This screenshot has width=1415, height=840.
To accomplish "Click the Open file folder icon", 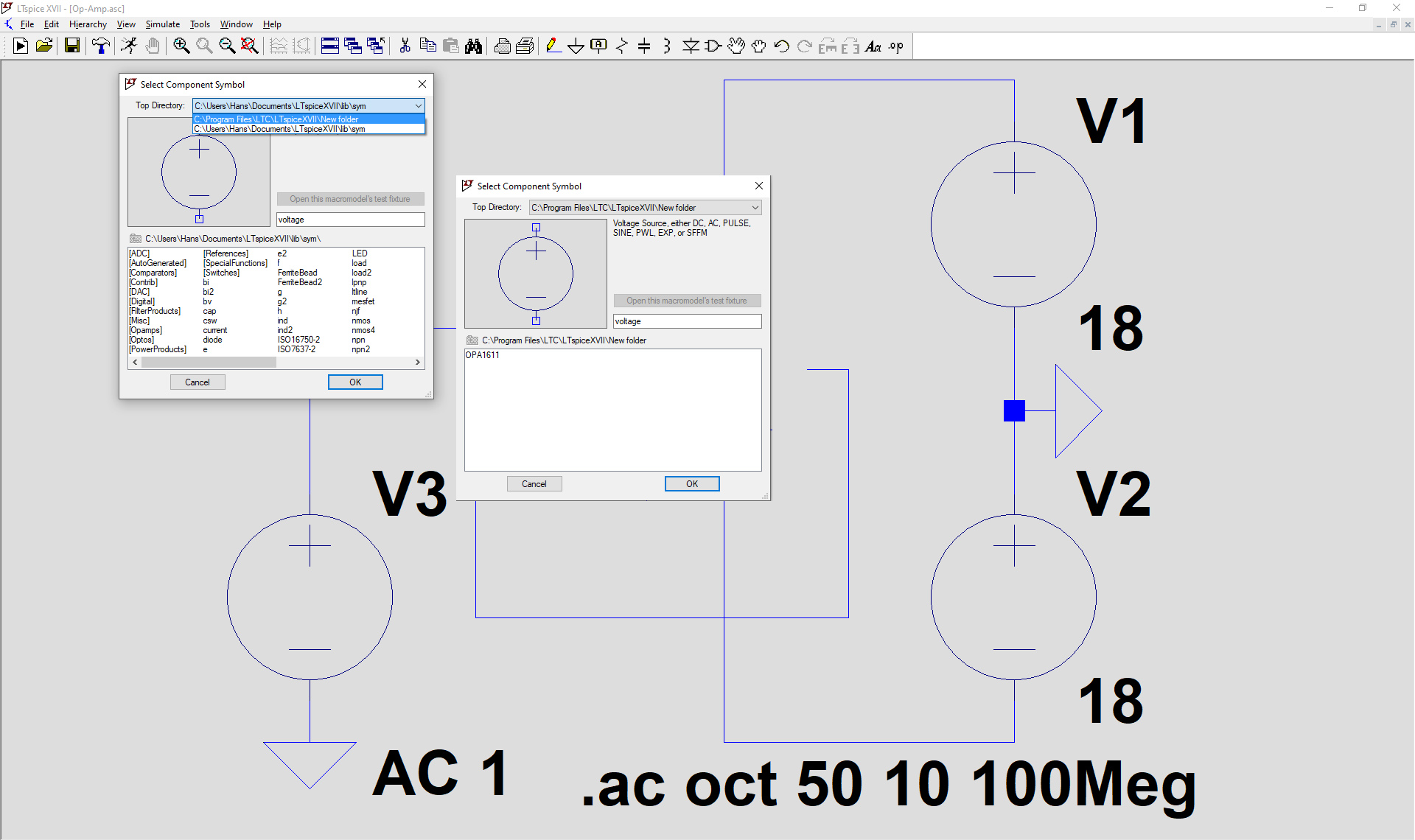I will [44, 46].
